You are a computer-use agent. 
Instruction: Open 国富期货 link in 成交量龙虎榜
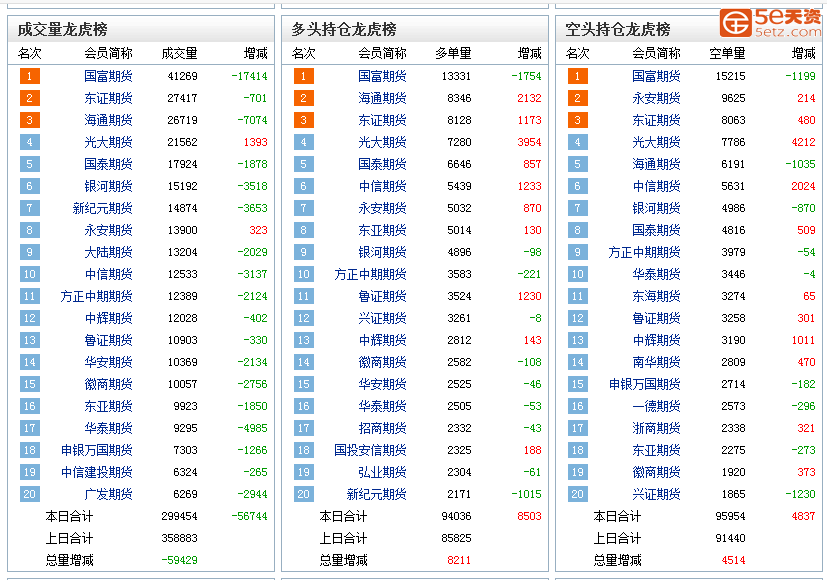tap(108, 76)
